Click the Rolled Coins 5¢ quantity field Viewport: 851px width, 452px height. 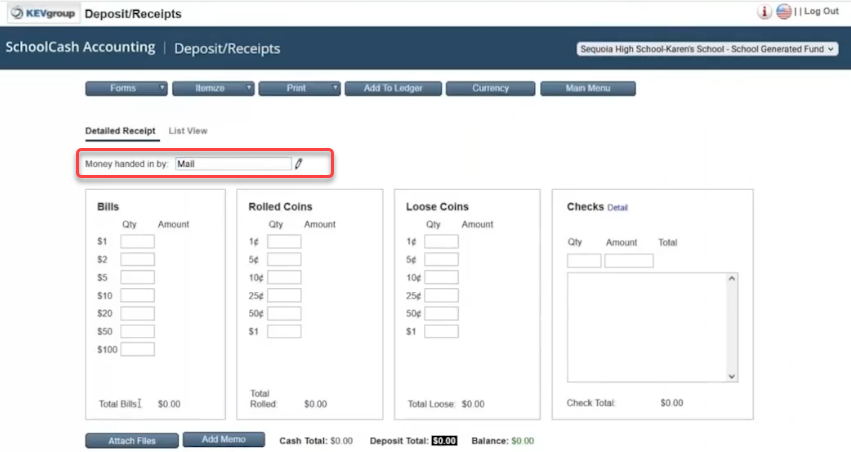coord(284,259)
